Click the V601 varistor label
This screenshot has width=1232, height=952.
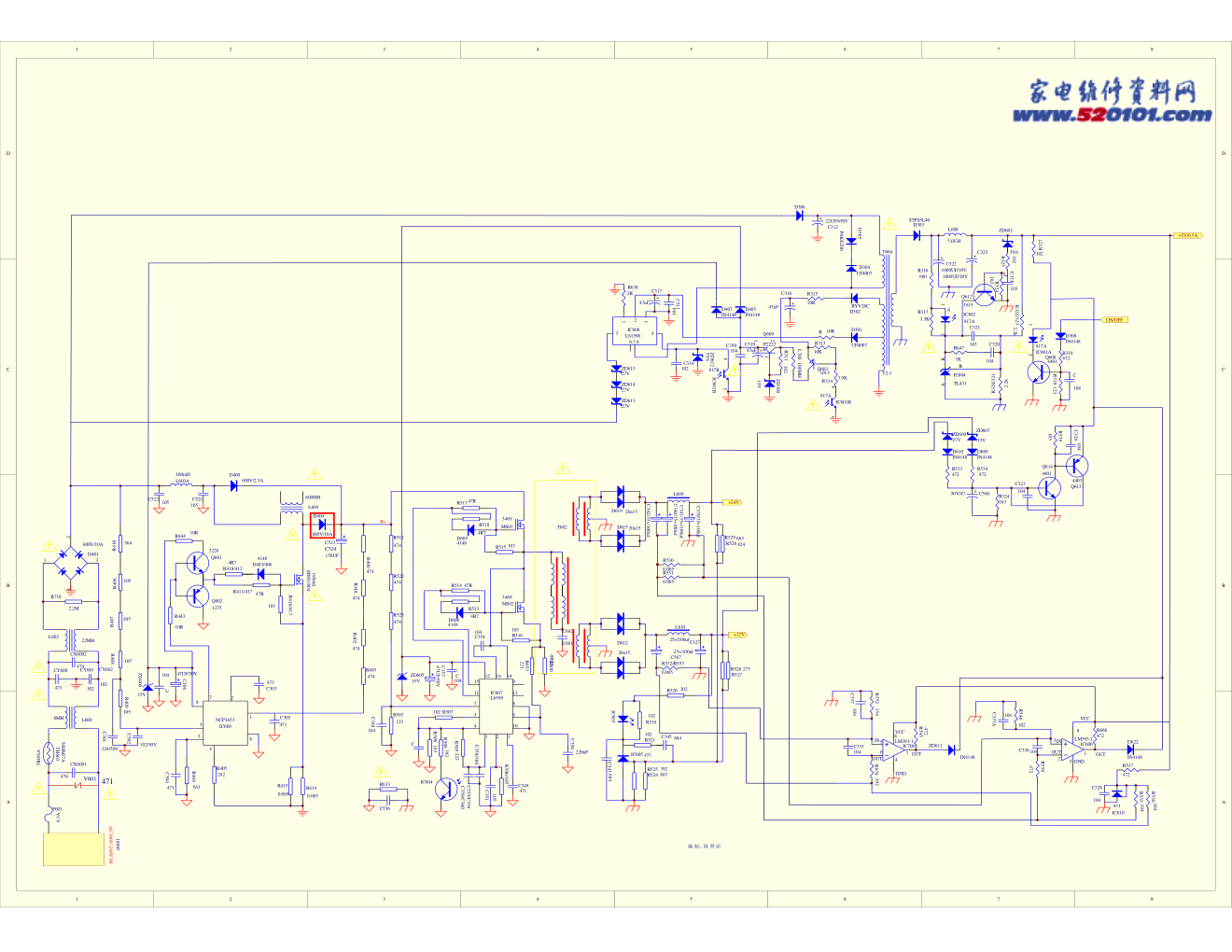(x=90, y=778)
